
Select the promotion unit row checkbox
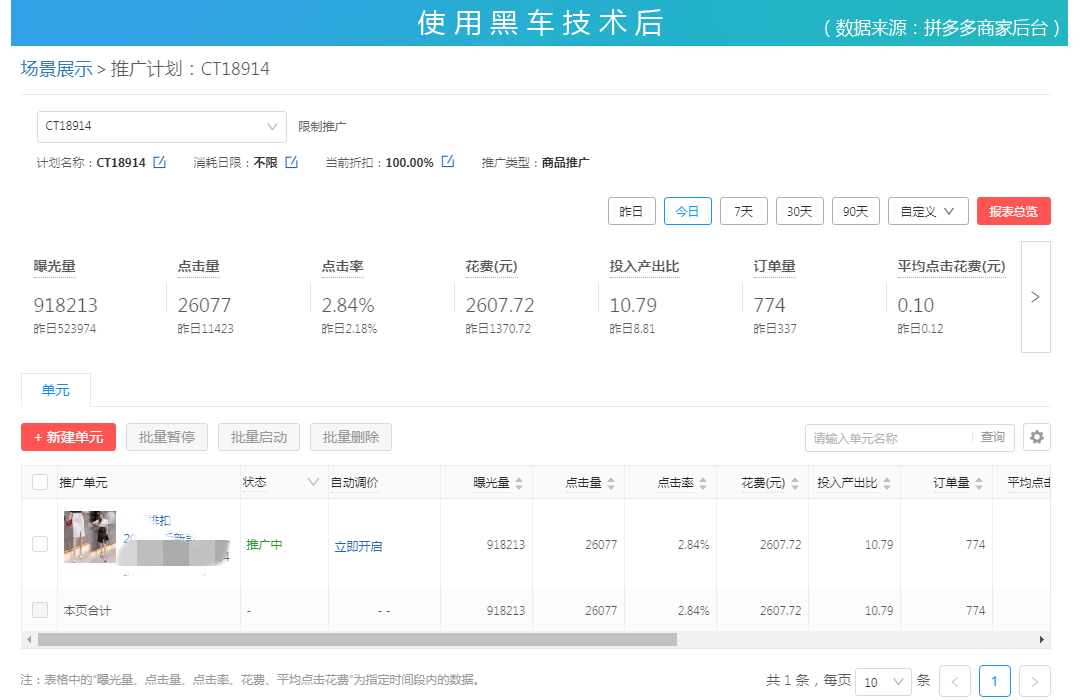point(40,544)
